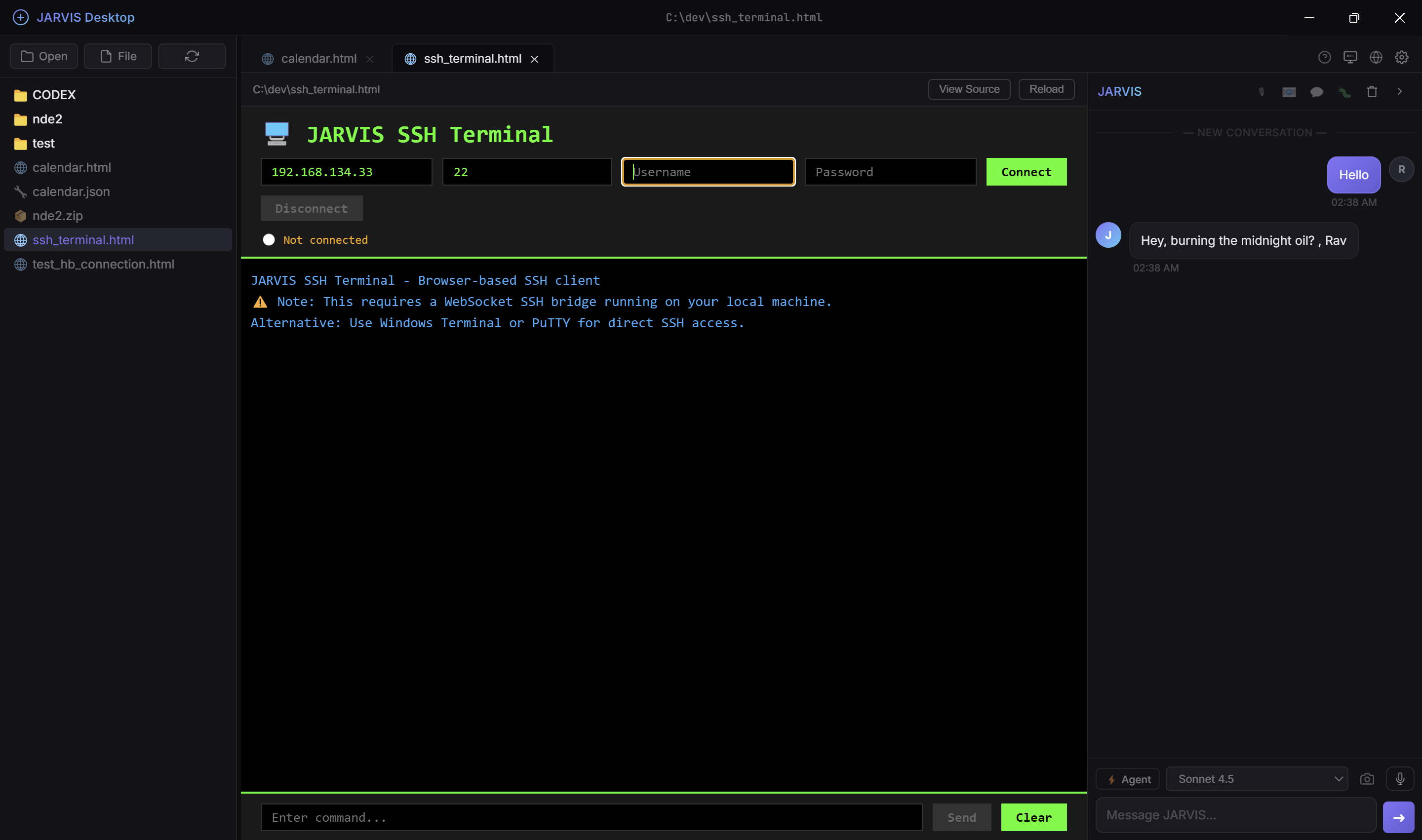This screenshot has width=1422, height=840.
Task: Close the ssh_terminal.html tab
Action: (534, 59)
